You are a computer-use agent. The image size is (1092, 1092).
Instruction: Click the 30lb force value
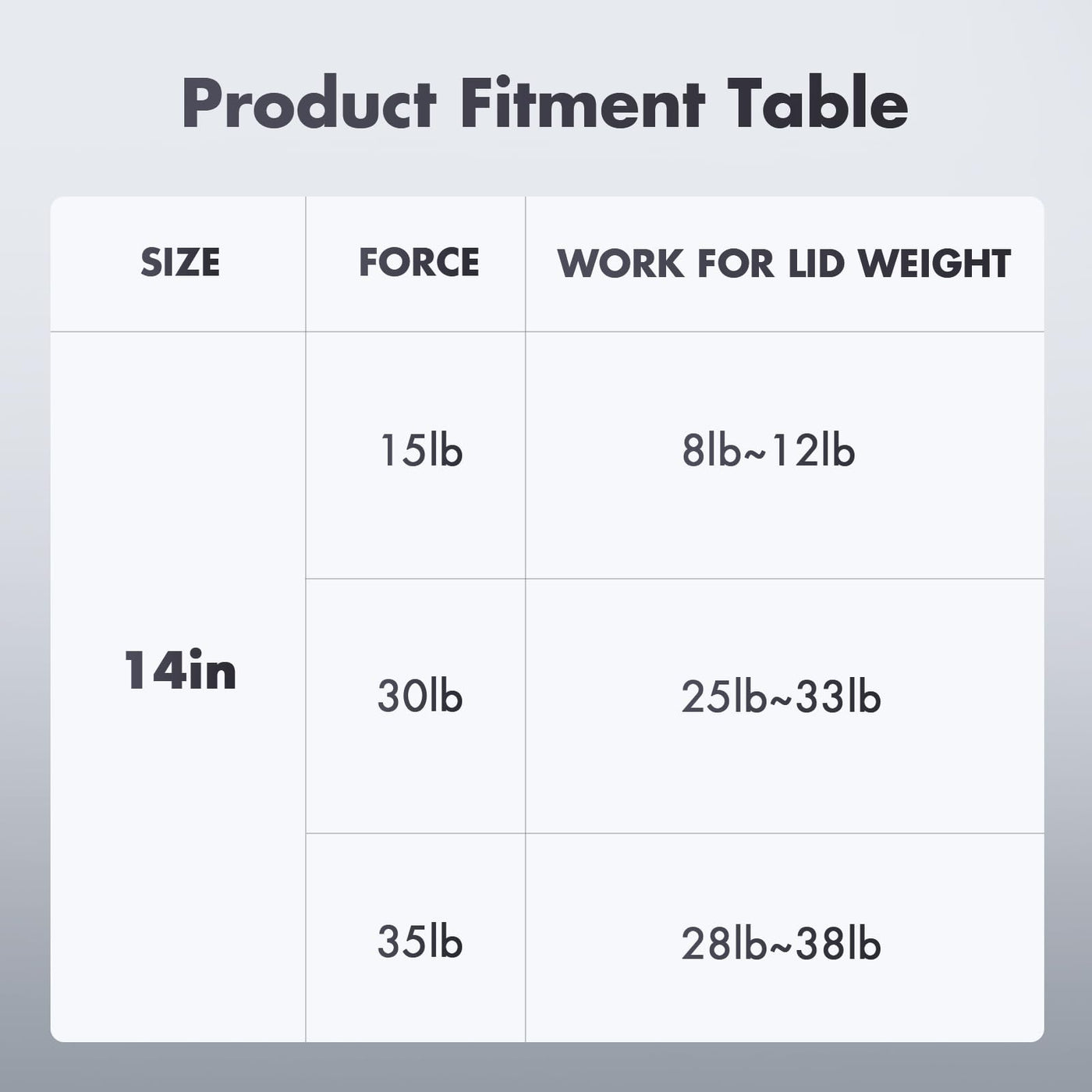click(x=420, y=695)
